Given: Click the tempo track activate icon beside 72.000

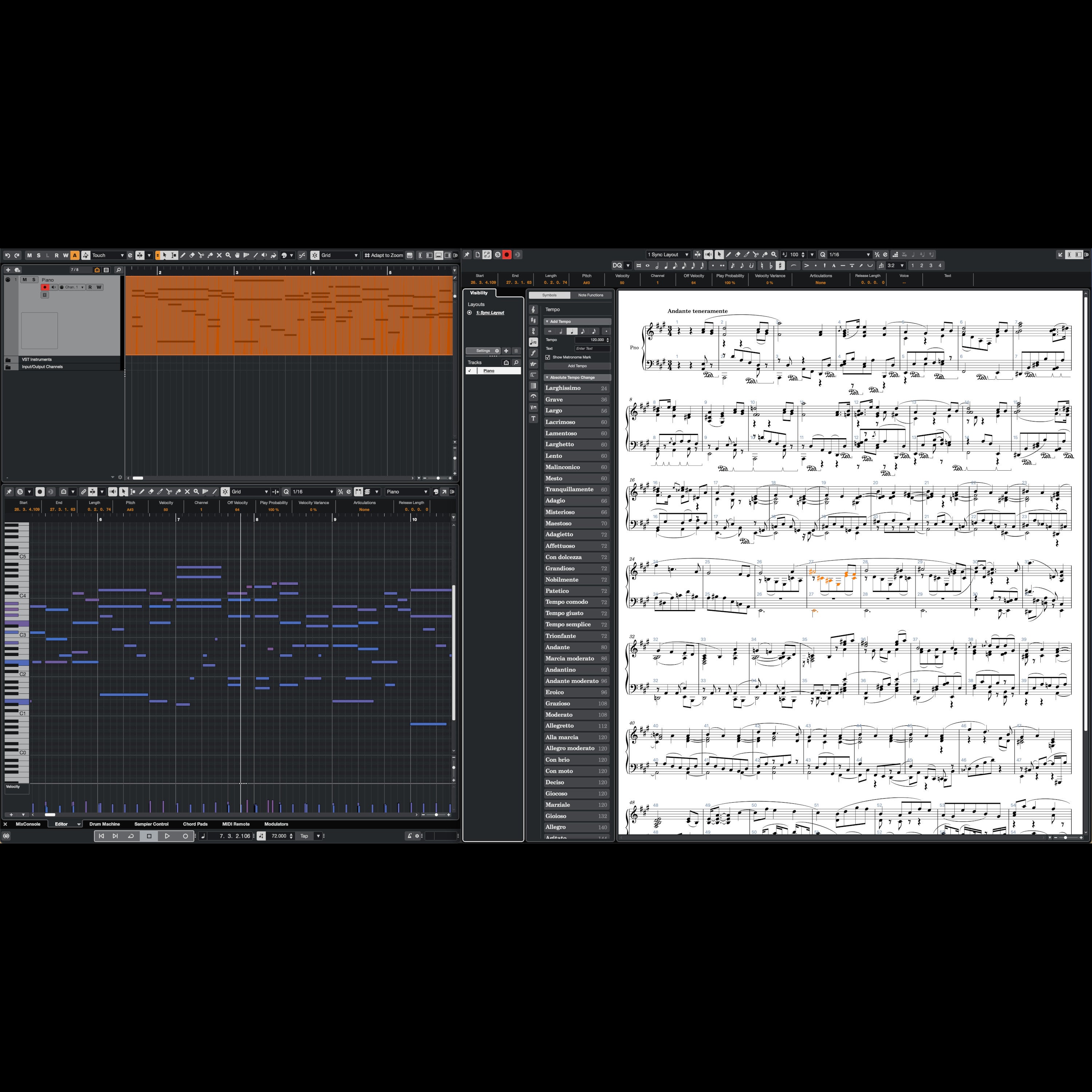Looking at the screenshot, I should pos(261,836).
